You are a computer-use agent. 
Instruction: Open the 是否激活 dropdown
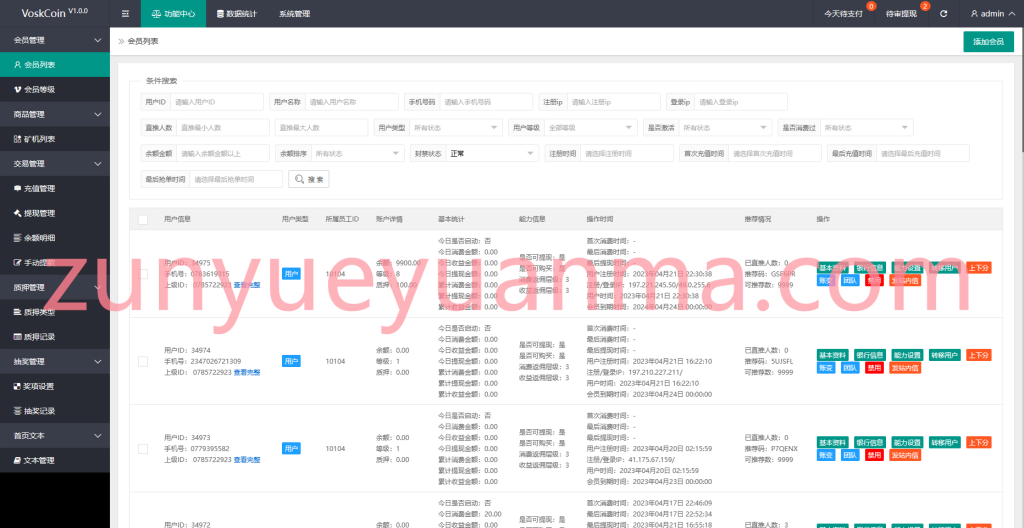[725, 127]
